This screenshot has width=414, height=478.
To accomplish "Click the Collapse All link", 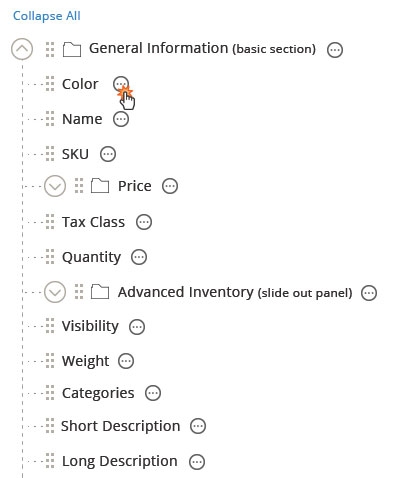I will tap(47, 16).
